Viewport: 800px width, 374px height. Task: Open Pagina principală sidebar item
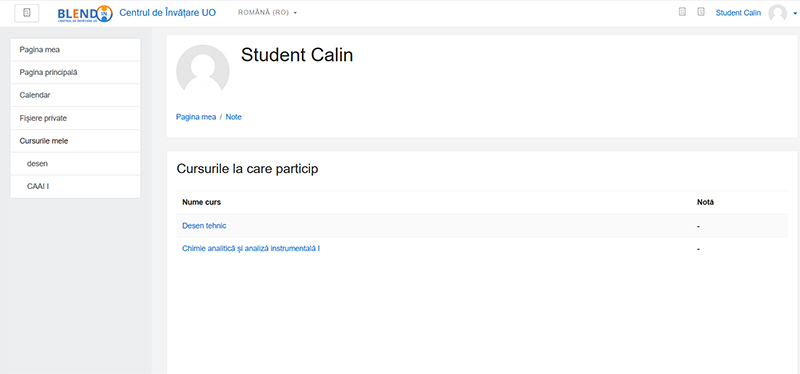click(76, 72)
